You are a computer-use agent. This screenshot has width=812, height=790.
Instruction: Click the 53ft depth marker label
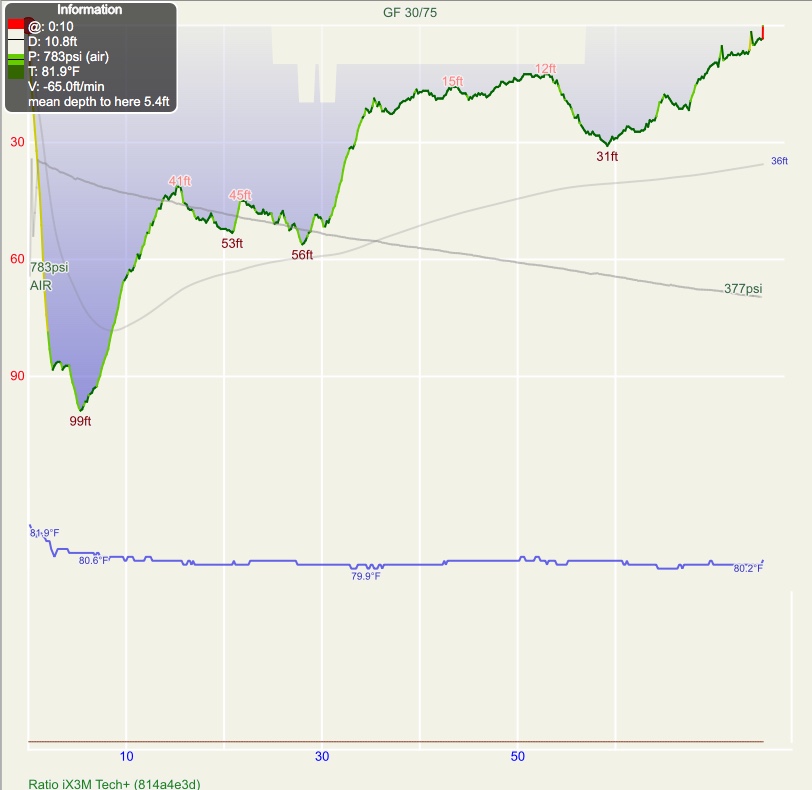point(232,243)
